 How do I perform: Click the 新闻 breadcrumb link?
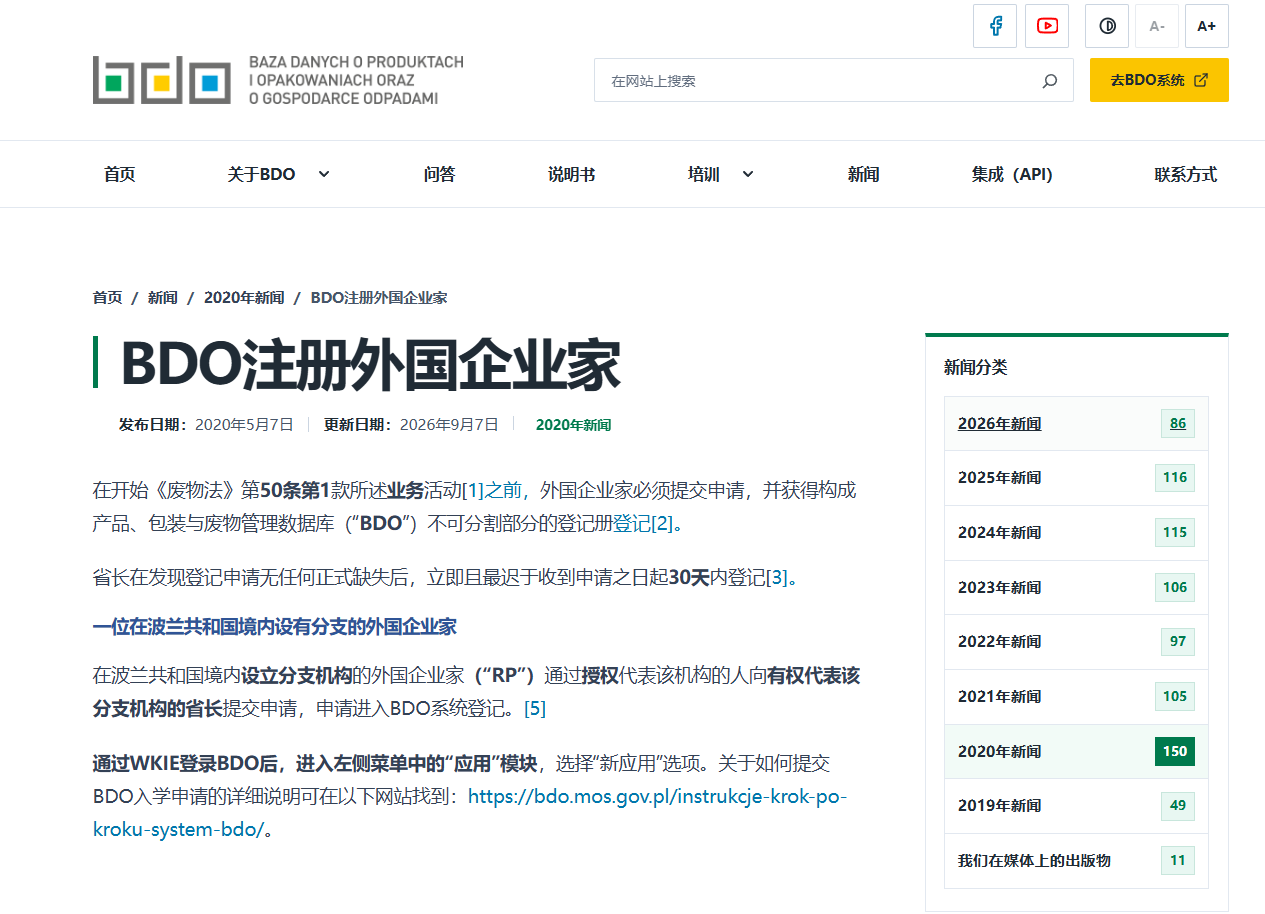pyautogui.click(x=163, y=298)
